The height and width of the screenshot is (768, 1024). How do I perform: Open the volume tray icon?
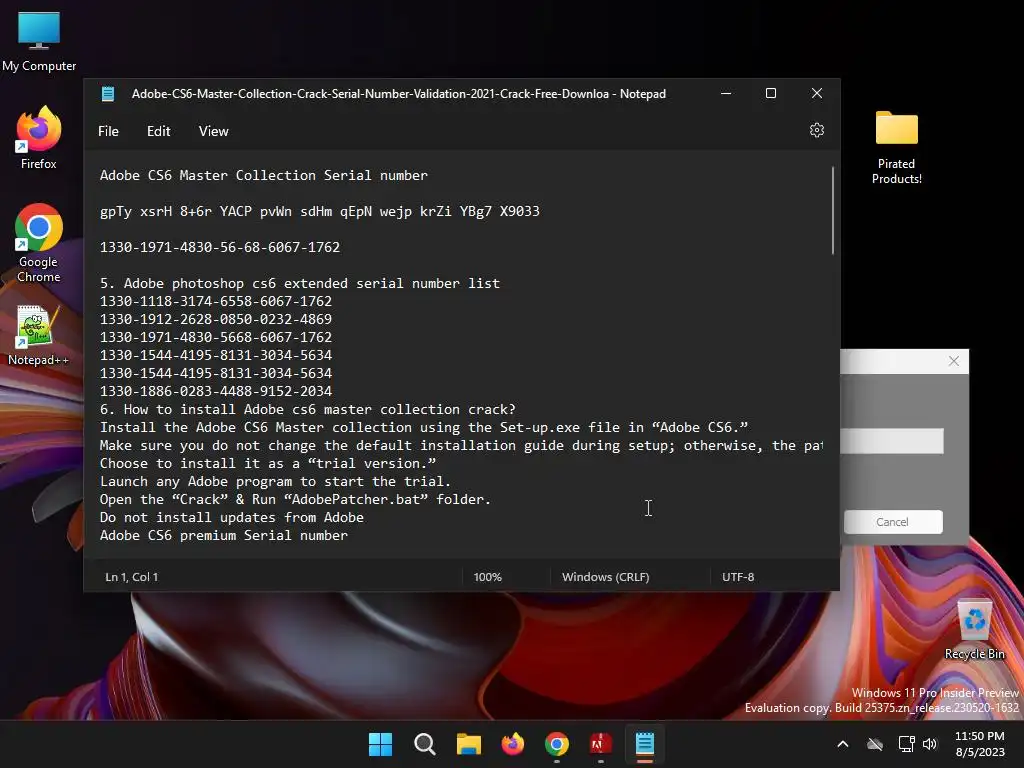(930, 744)
